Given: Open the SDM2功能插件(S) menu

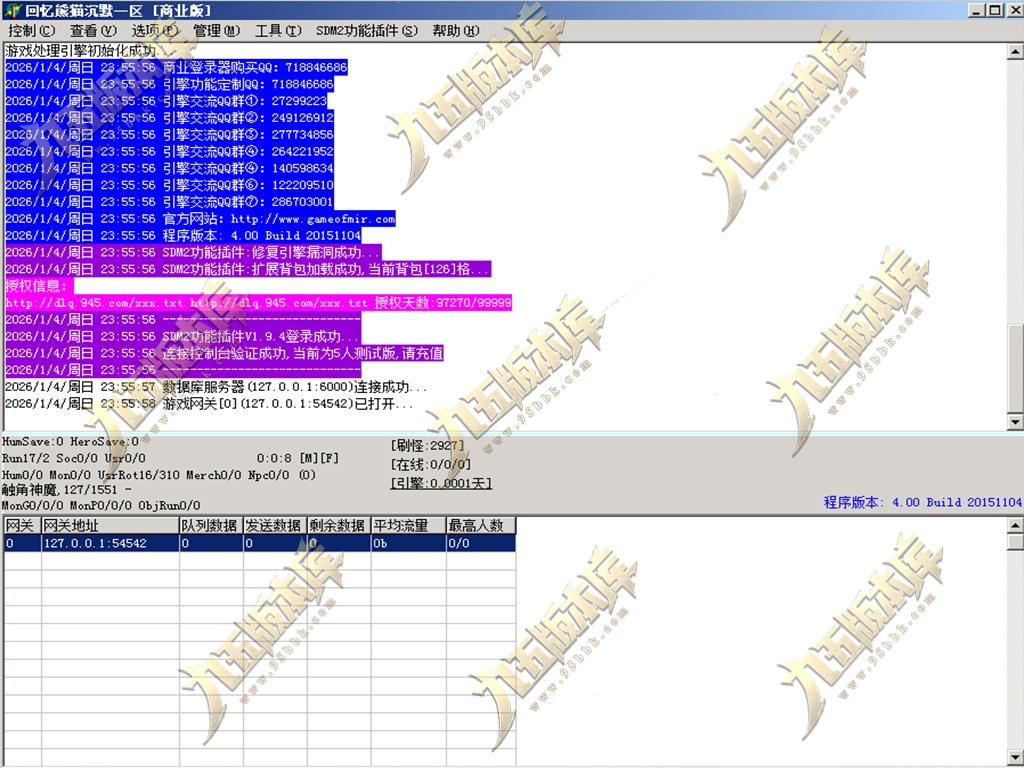Looking at the screenshot, I should click(x=366, y=31).
